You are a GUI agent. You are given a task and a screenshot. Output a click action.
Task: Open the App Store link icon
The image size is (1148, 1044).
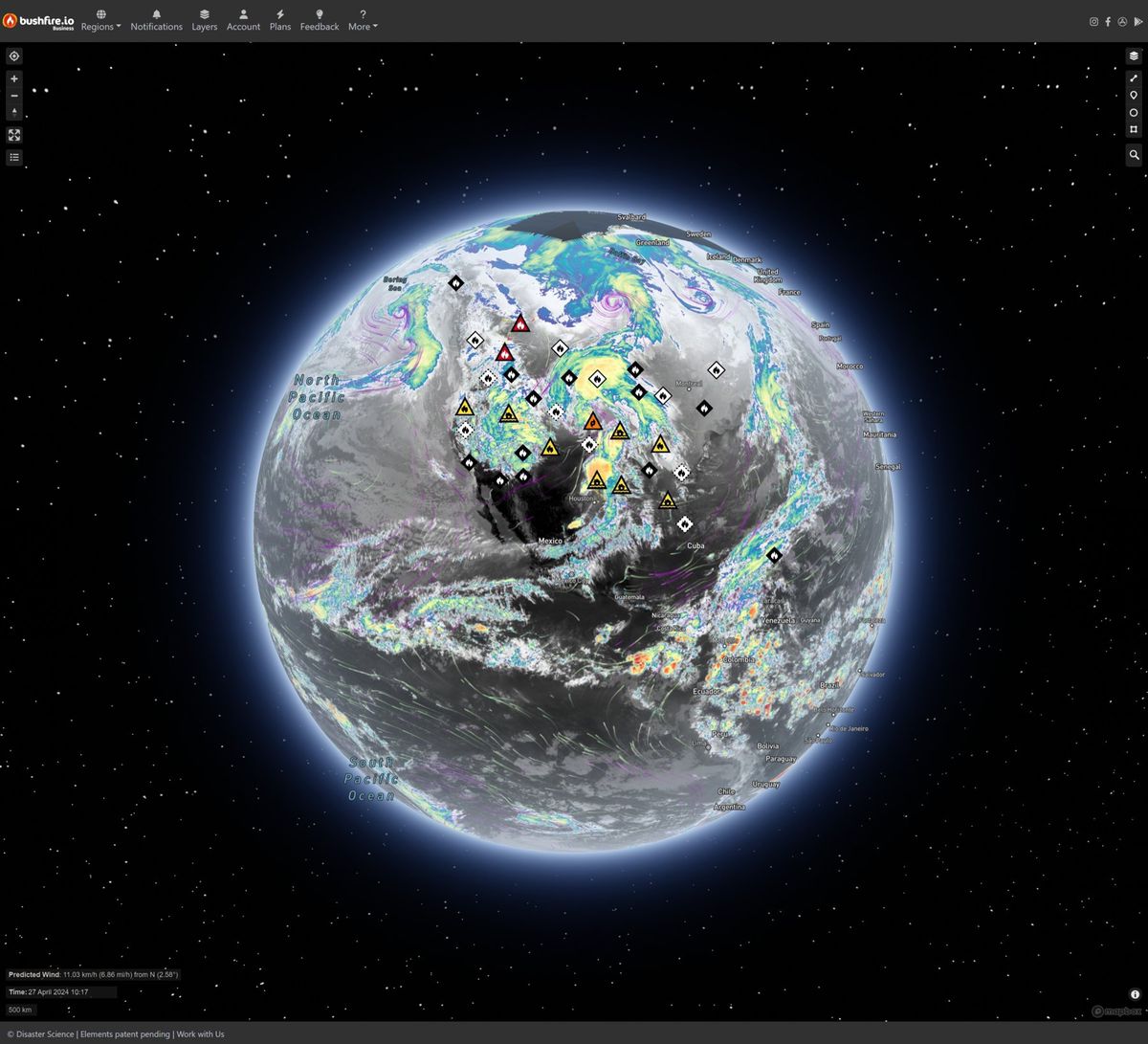click(x=1122, y=21)
